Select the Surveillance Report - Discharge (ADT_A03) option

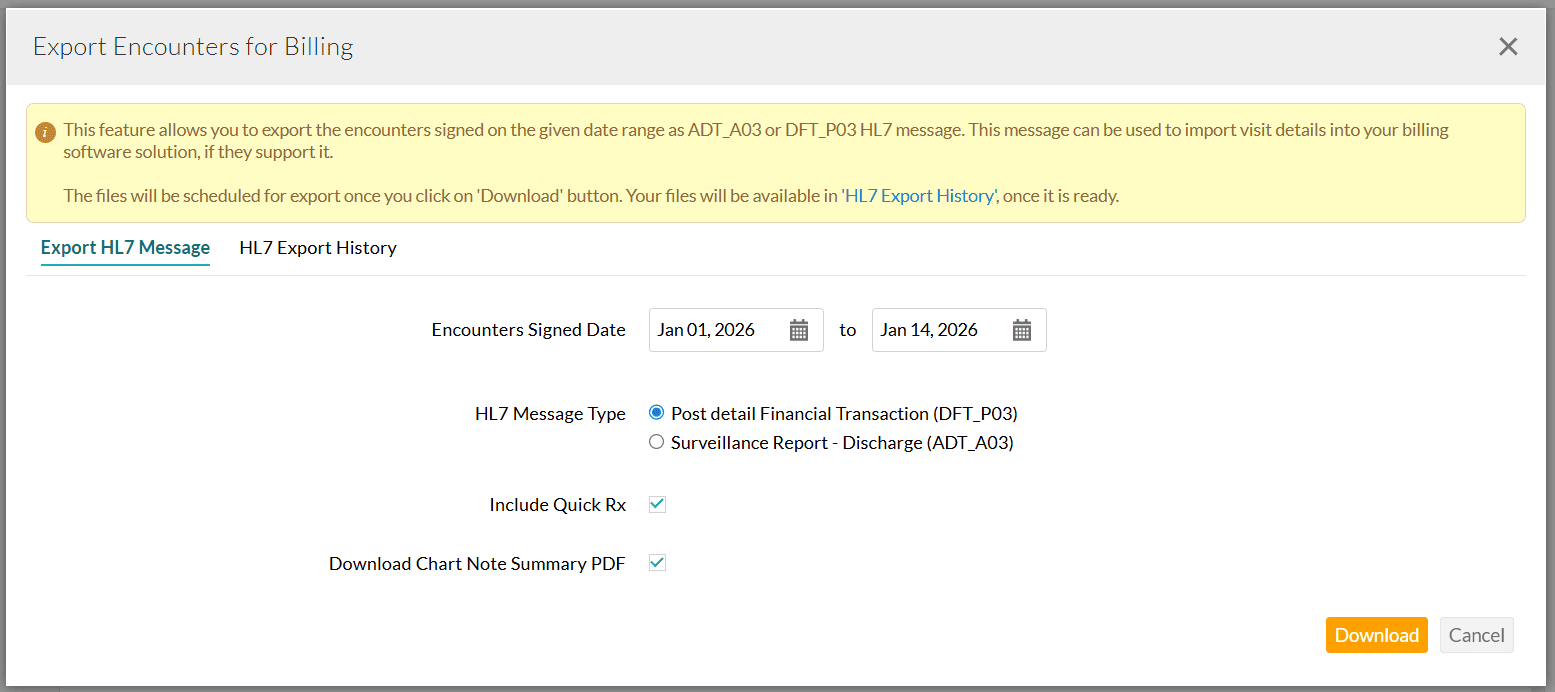click(x=657, y=441)
